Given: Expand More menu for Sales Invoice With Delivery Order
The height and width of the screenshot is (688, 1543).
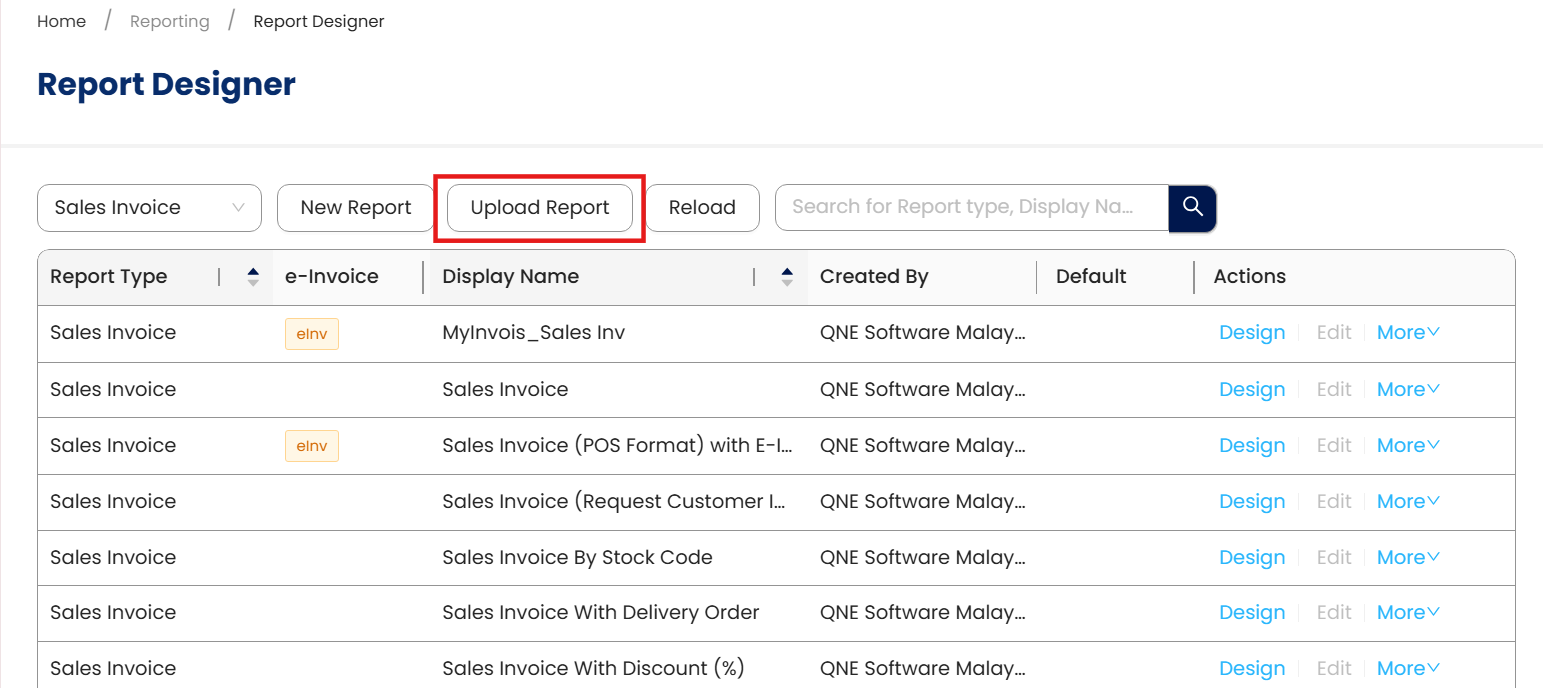Looking at the screenshot, I should click(x=1408, y=613).
